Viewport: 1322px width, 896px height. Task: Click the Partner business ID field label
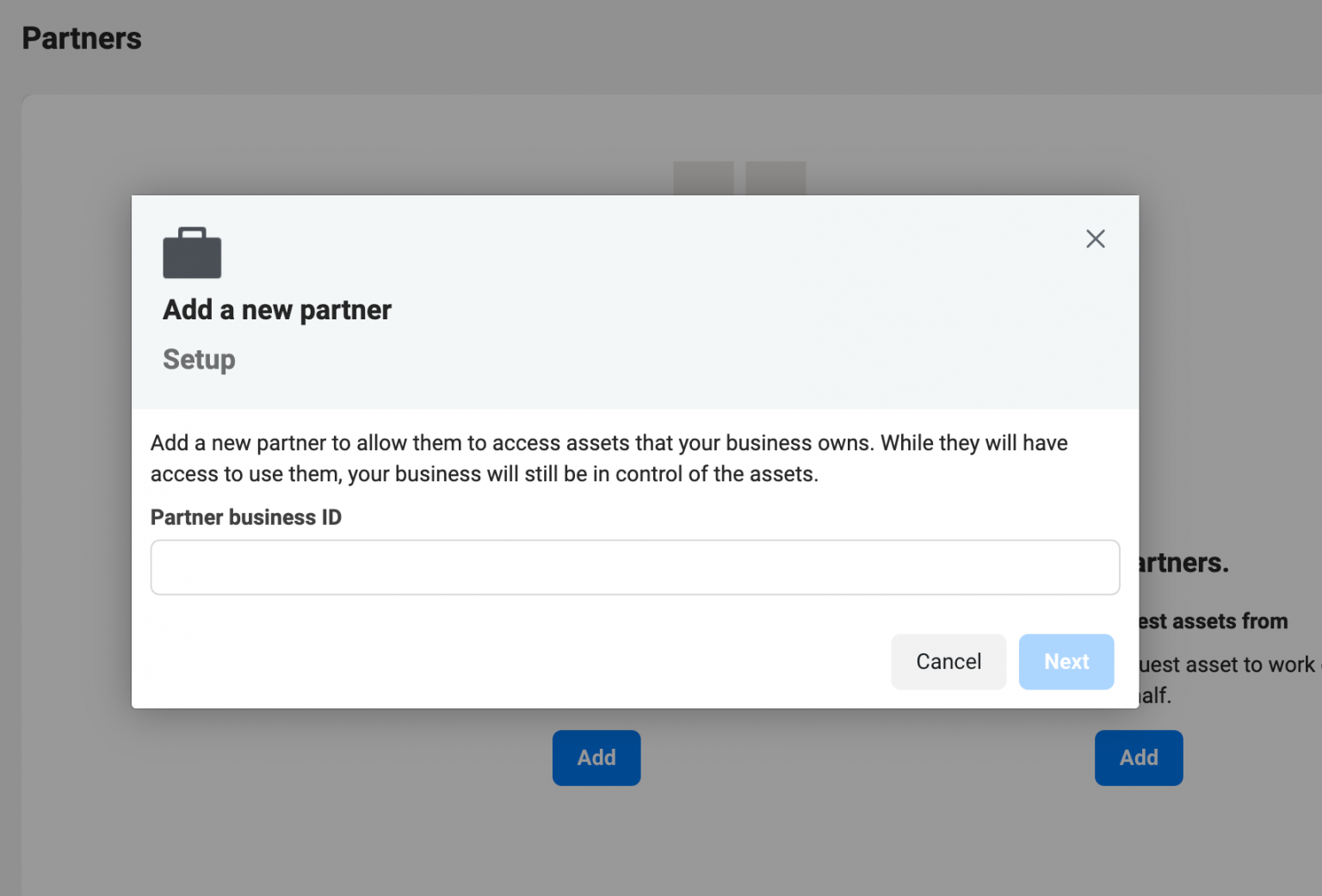246,516
